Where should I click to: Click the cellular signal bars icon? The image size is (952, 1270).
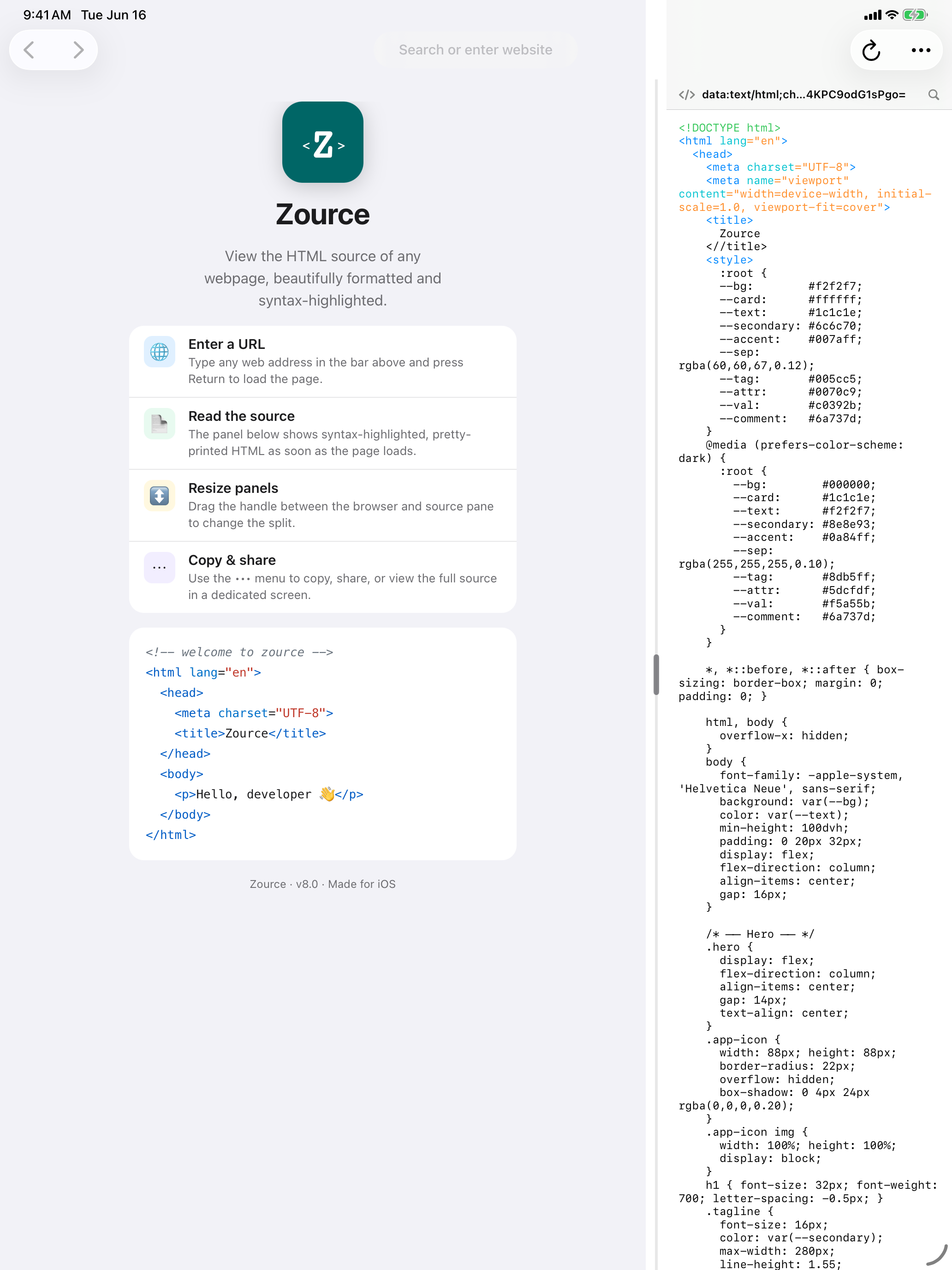[872, 15]
